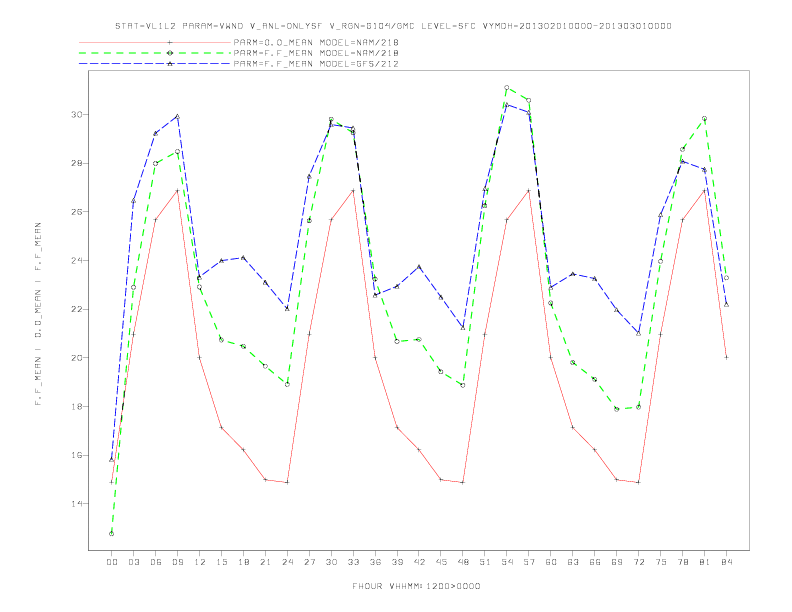Click x-axis tick label 24

(287, 562)
